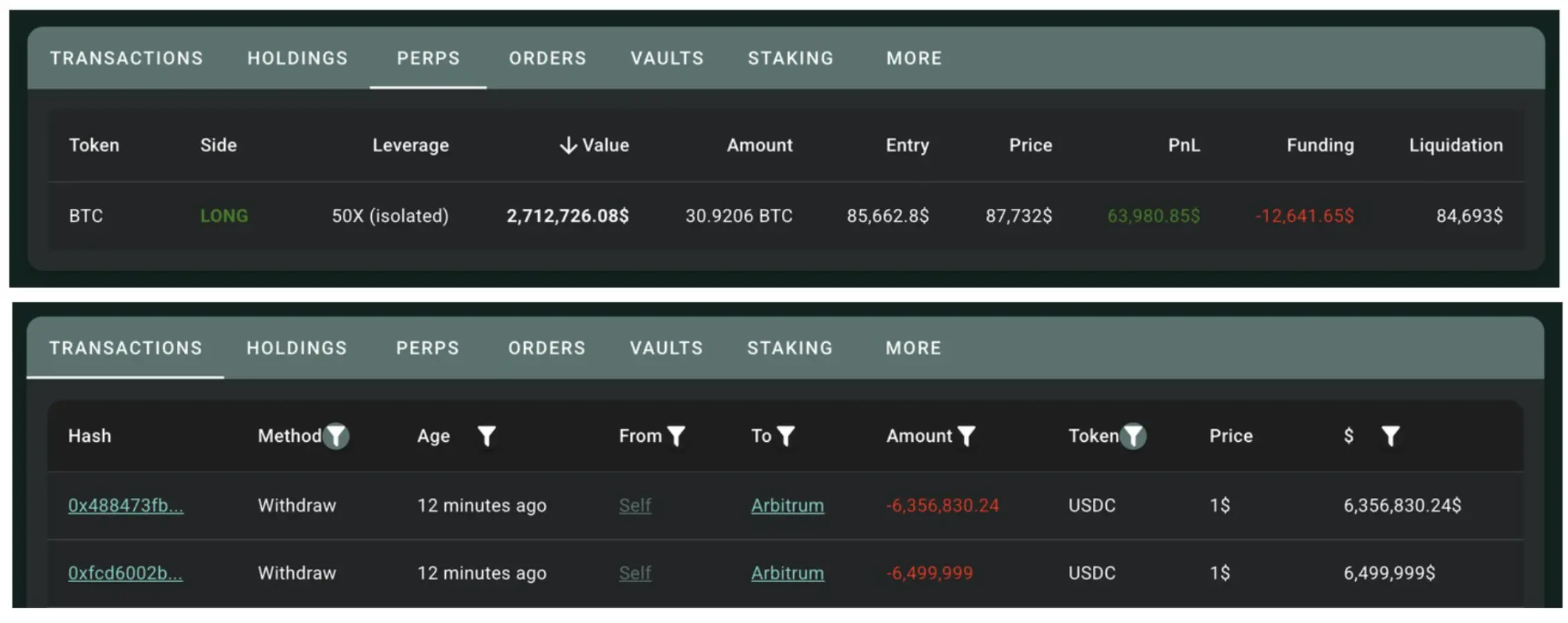Open the dollar value column filter

1390,436
